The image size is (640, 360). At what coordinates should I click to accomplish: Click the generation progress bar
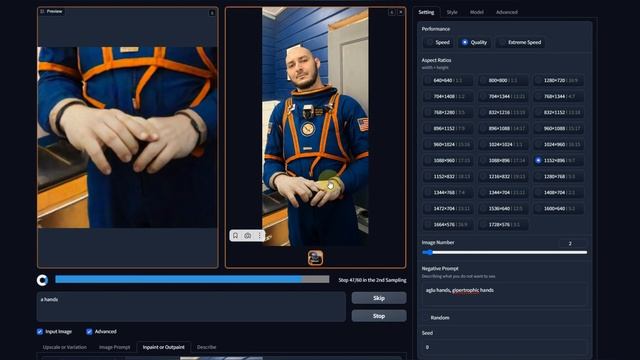tap(192, 279)
